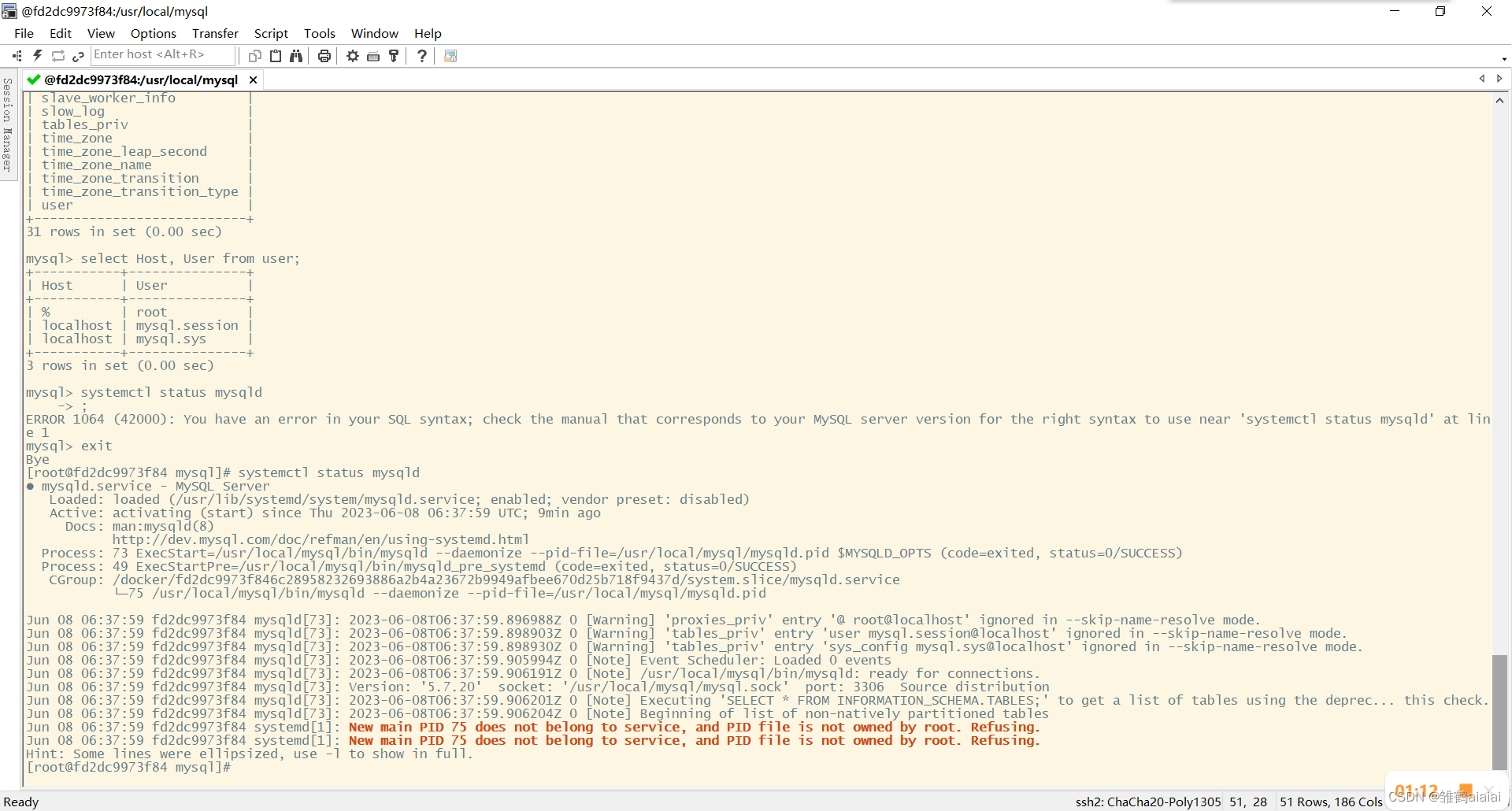Click the Help question mark icon
This screenshot has height=811, width=1512.
422,56
